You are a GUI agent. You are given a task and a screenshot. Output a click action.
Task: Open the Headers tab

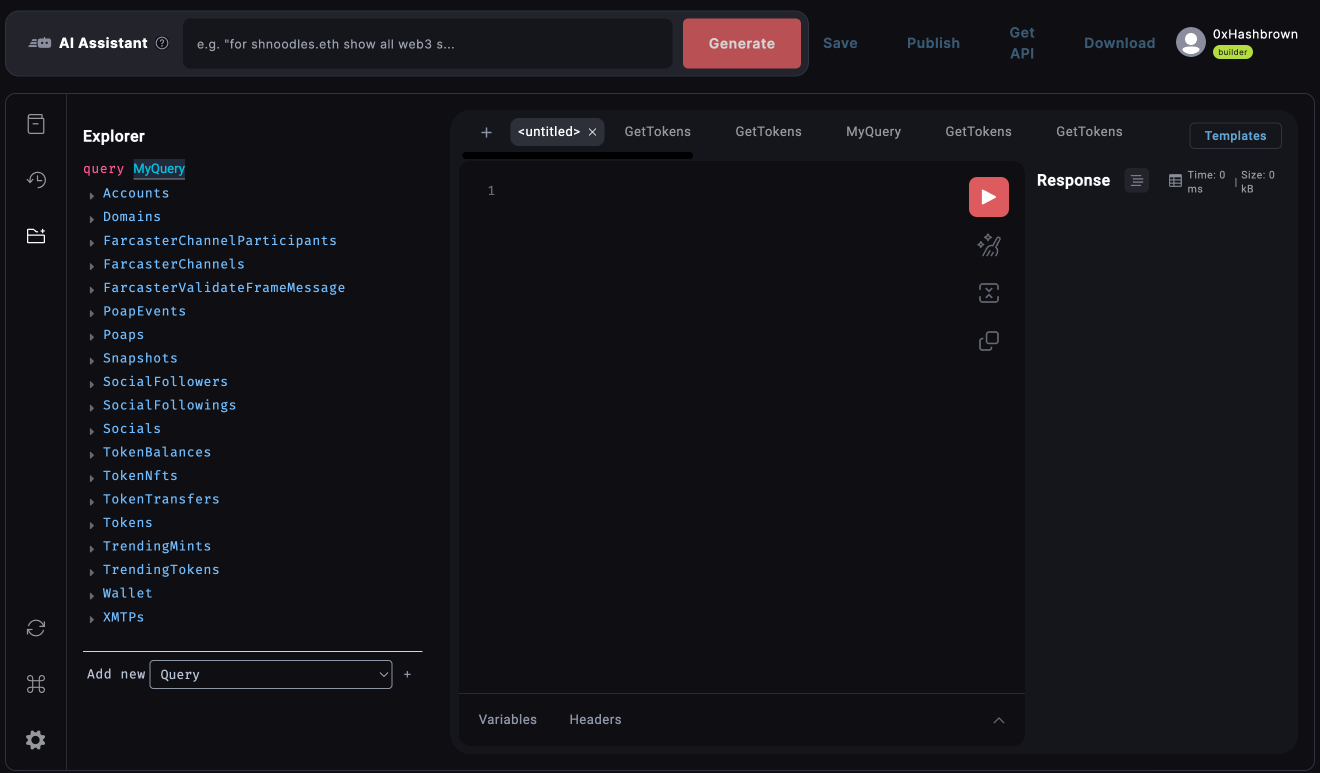tap(595, 720)
